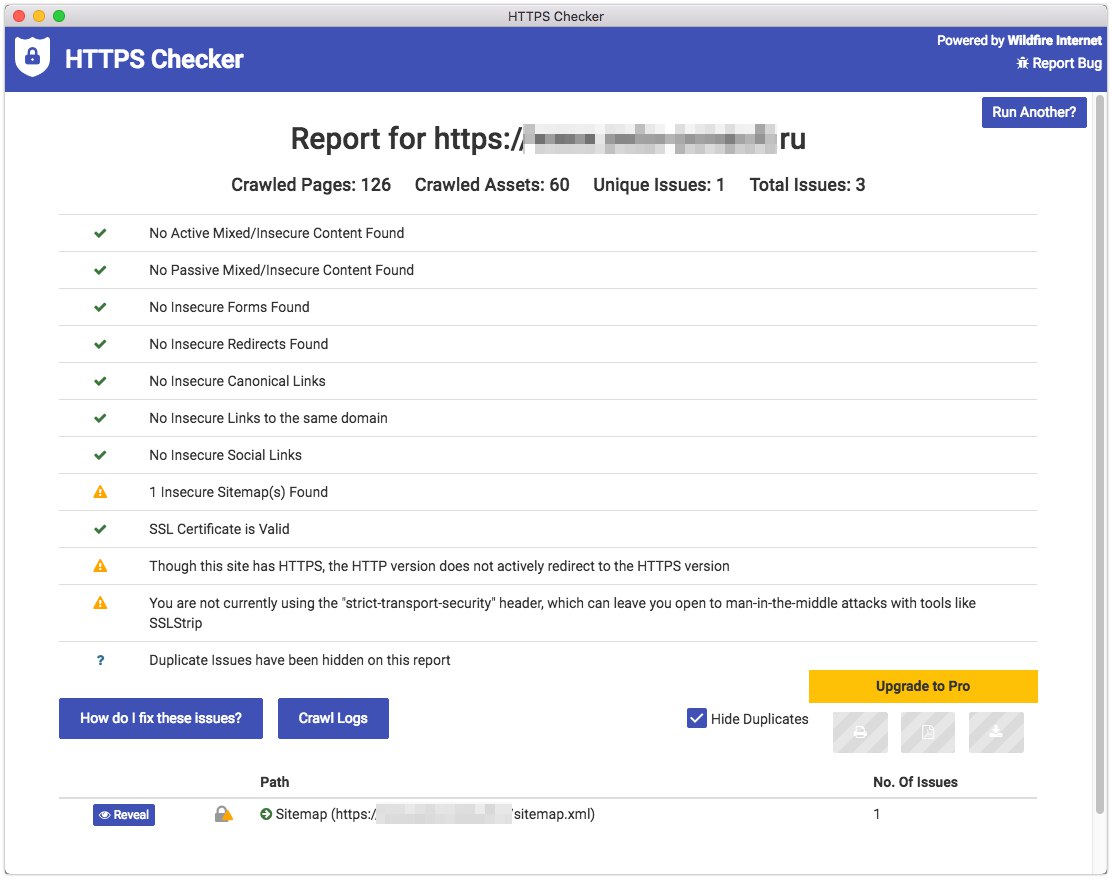
Task: Click the 'Total Issues: 3' text
Action: tap(807, 184)
